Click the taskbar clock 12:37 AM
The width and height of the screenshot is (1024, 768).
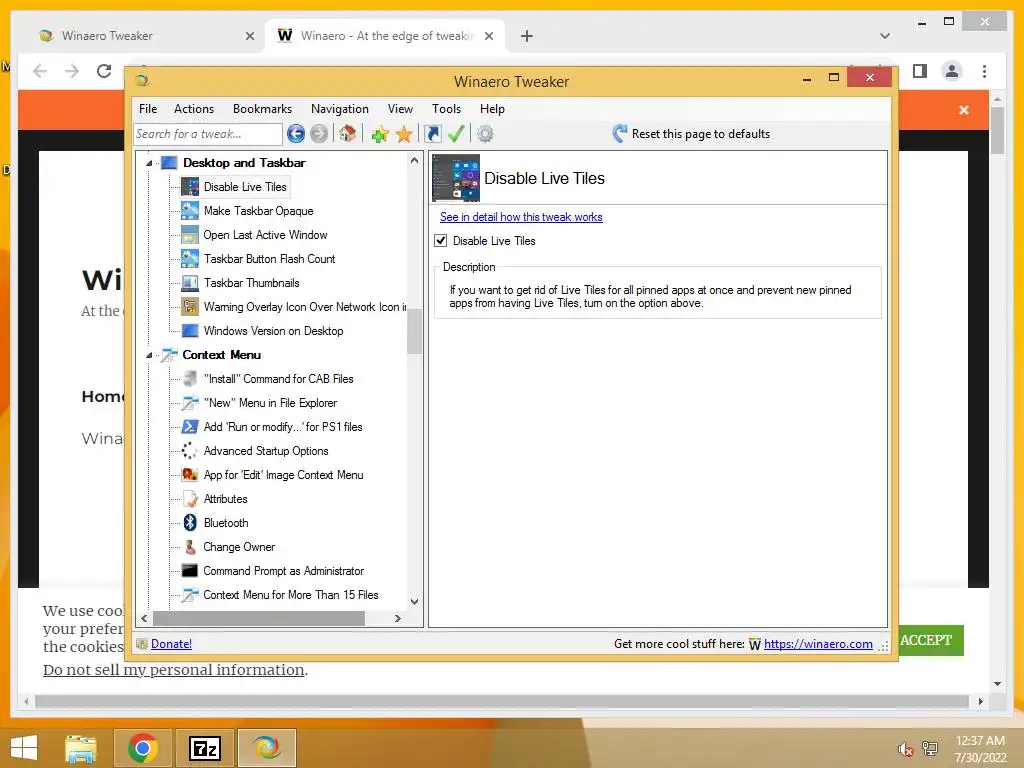point(980,741)
